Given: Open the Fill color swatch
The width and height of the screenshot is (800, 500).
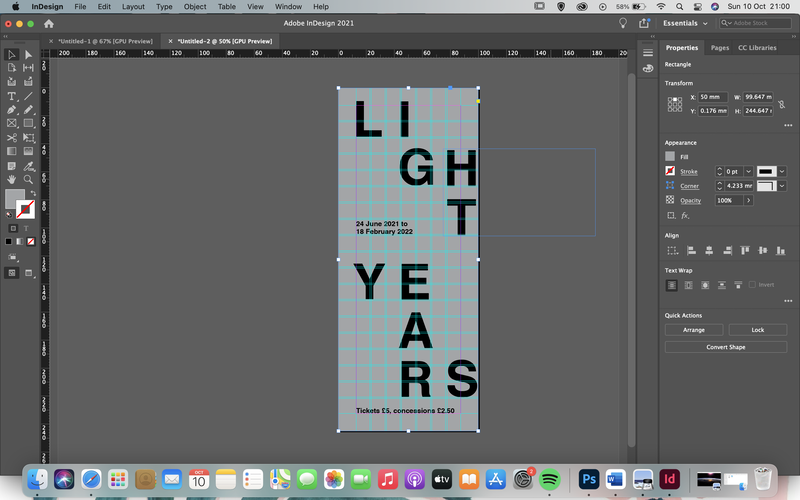Looking at the screenshot, I should pyautogui.click(x=670, y=157).
